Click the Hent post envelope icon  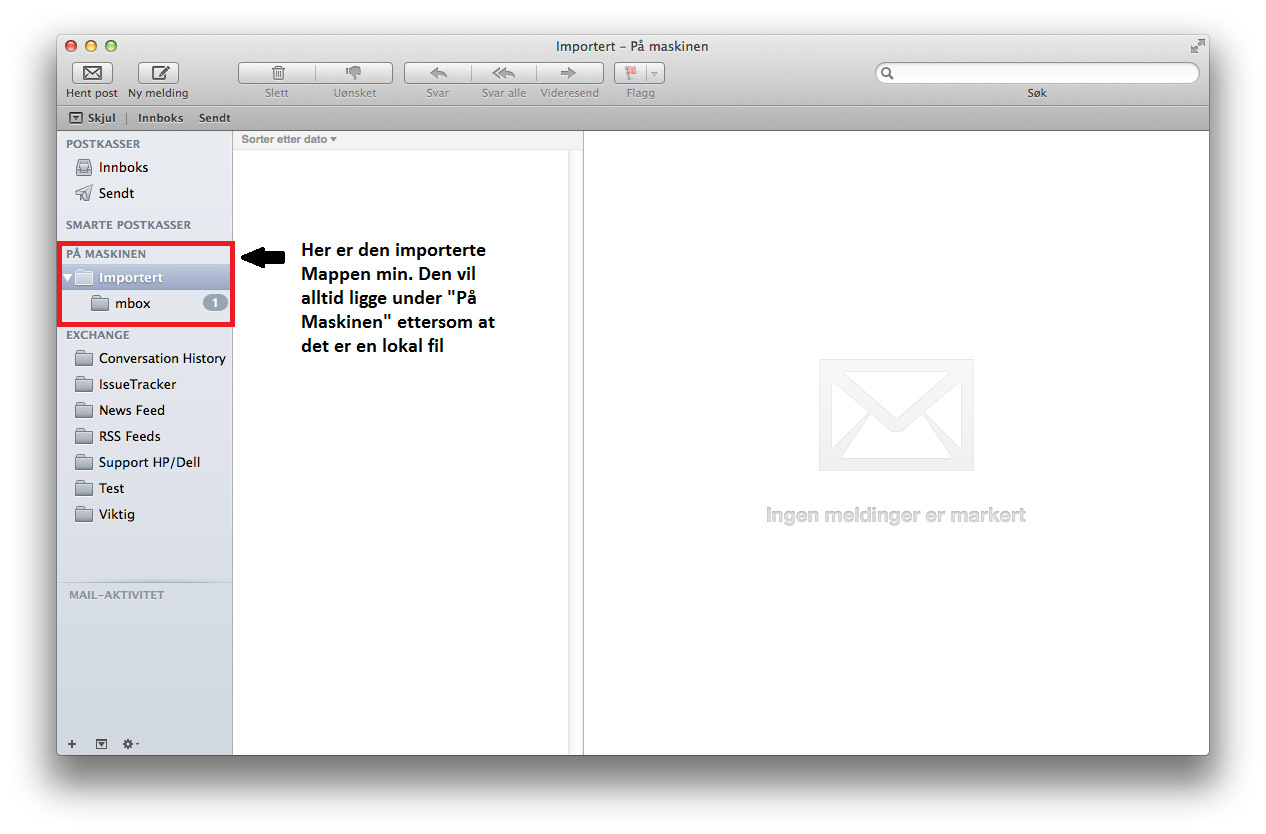[92, 73]
